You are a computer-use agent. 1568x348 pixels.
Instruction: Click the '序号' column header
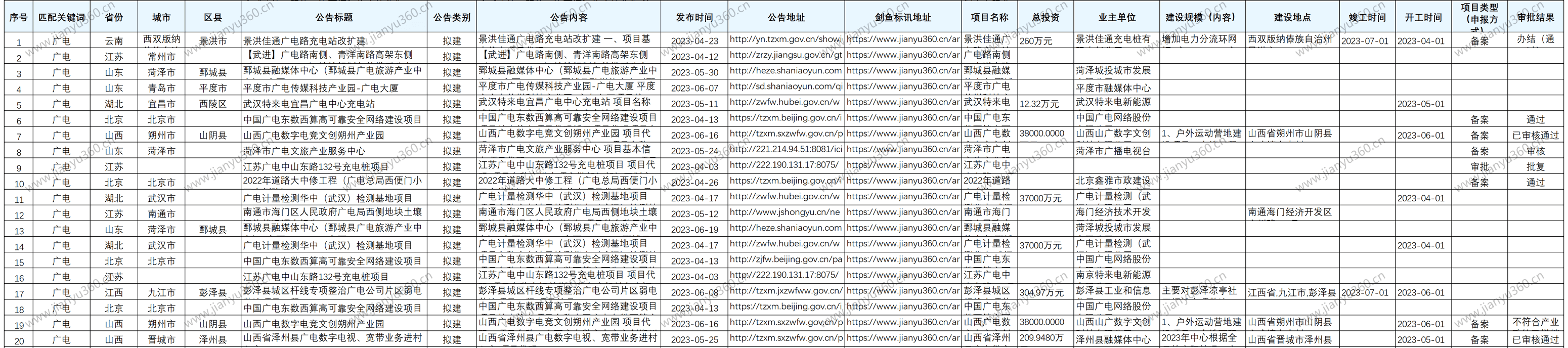pos(18,18)
